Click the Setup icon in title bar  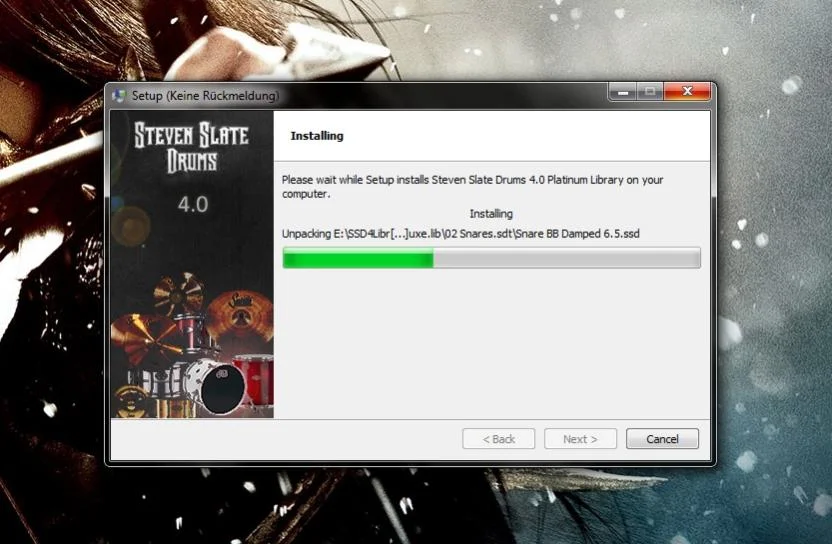119,96
